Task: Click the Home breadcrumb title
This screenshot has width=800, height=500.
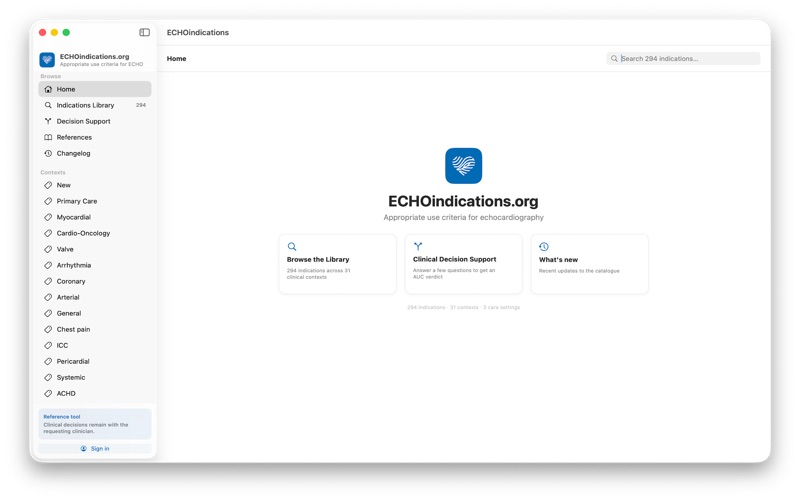Action: click(177, 59)
